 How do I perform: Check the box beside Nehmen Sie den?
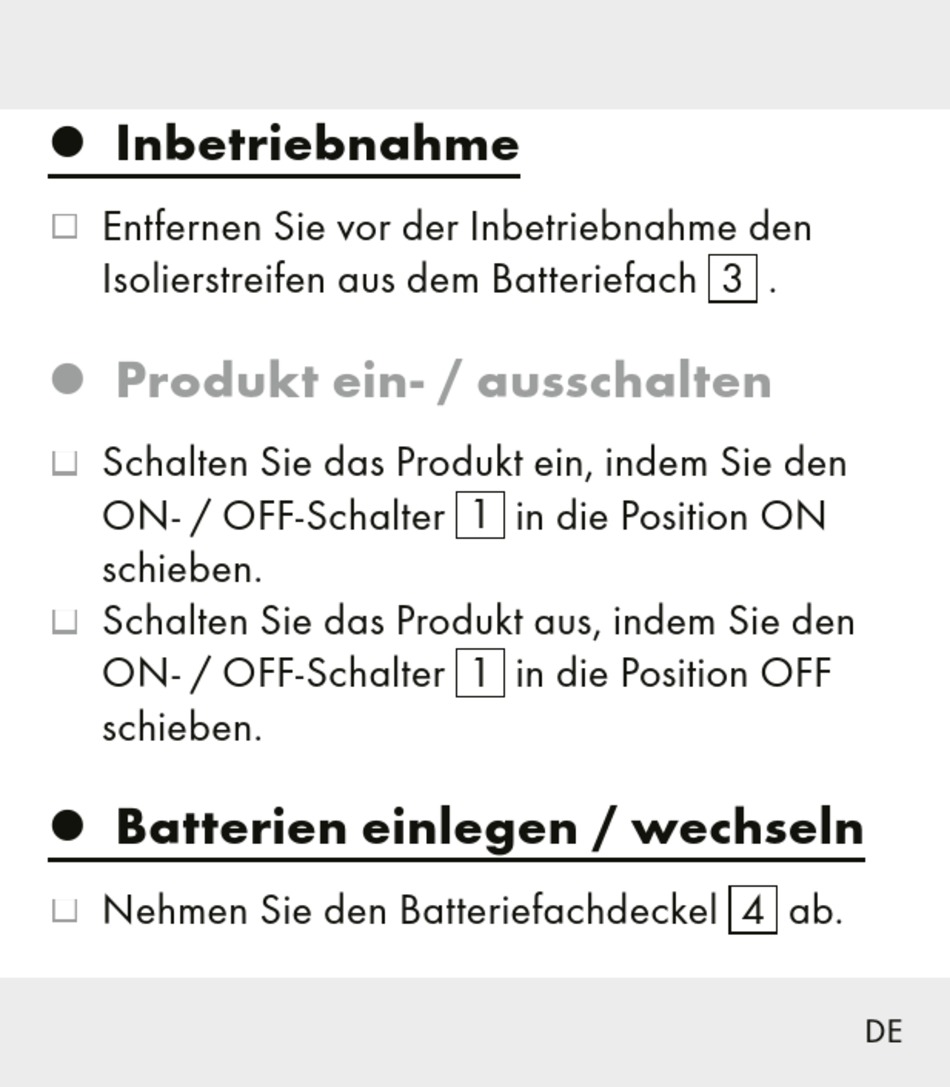(64, 910)
